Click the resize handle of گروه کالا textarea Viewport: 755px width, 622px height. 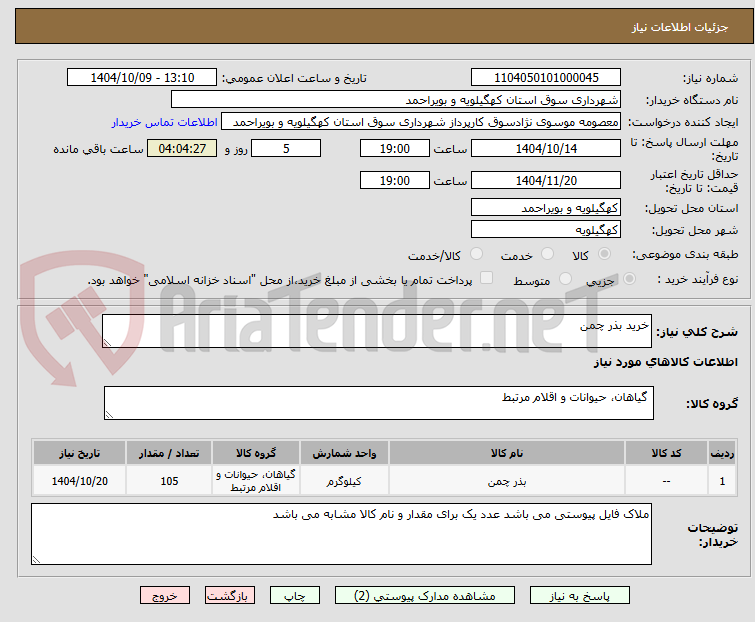tap(109, 415)
